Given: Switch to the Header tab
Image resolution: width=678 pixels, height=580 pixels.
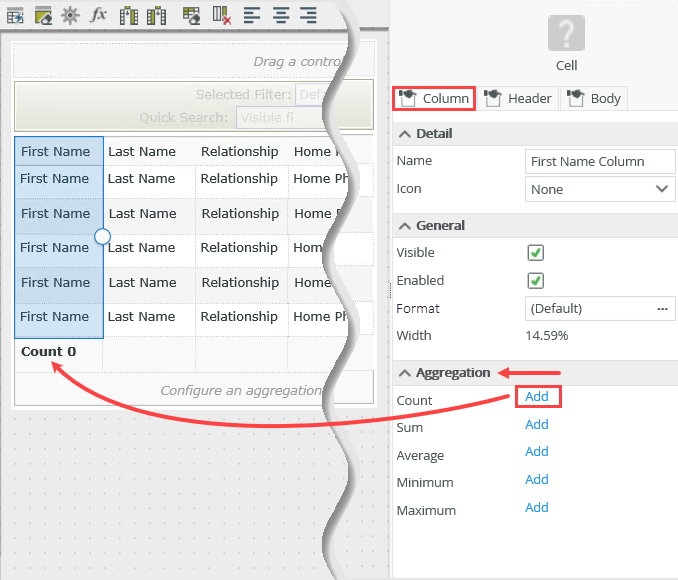Looking at the screenshot, I should pos(518,99).
